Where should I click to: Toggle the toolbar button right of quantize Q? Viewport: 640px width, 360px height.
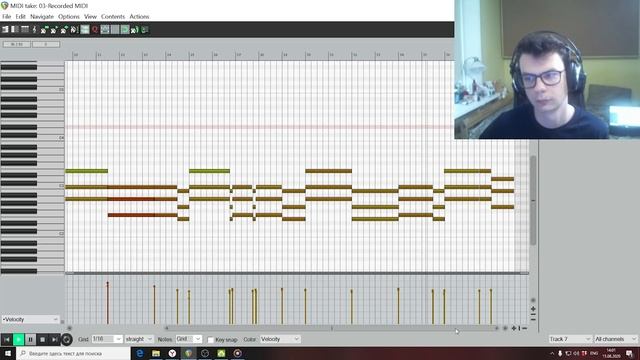click(105, 29)
